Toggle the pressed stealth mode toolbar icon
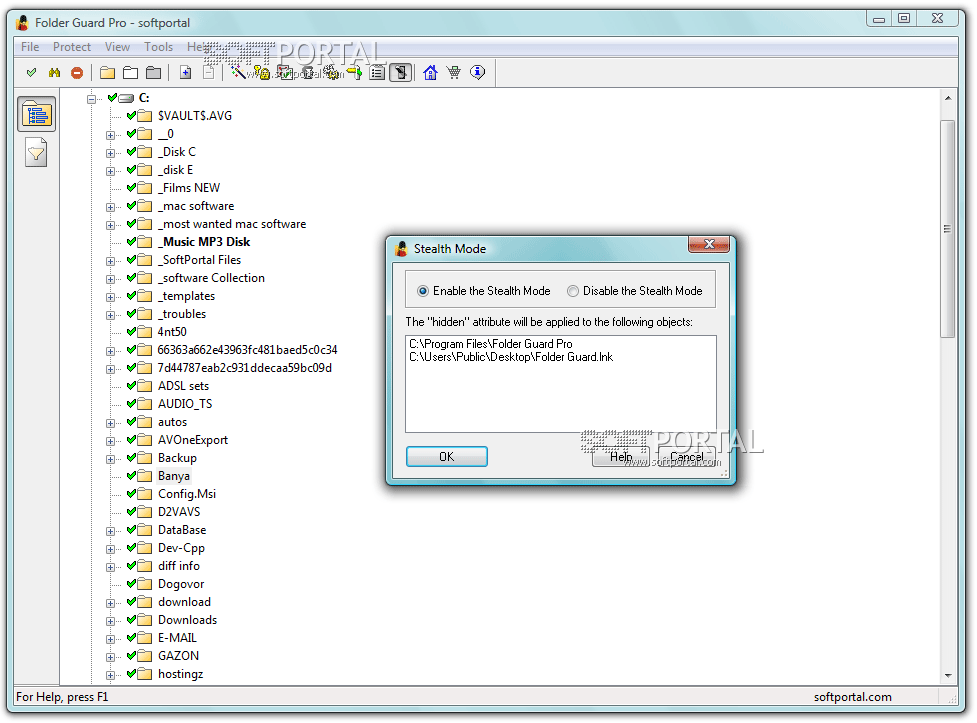 [401, 73]
